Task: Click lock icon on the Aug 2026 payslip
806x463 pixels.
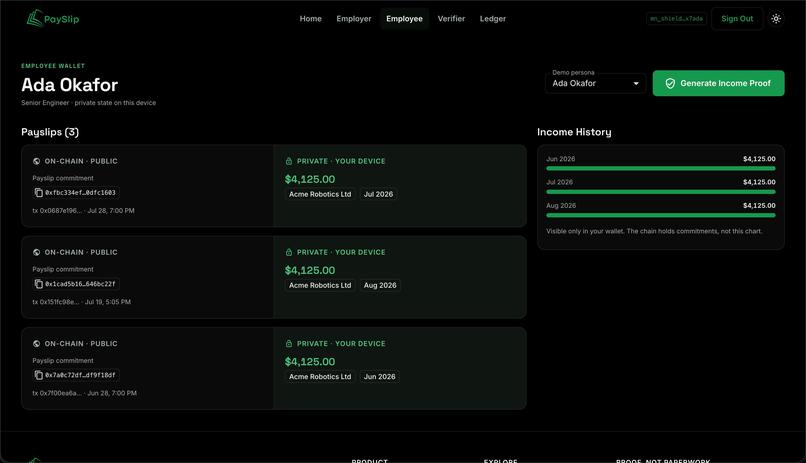Action: 289,252
